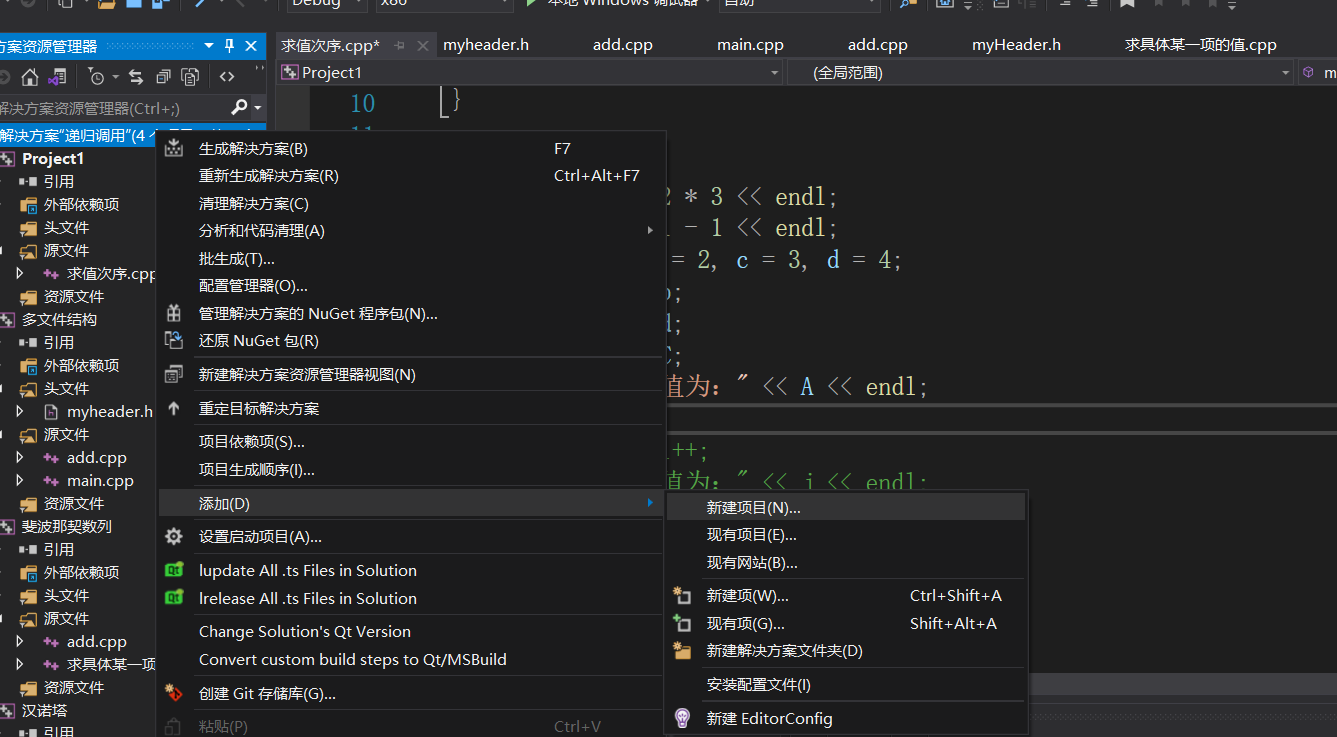Click the pending changes filter clock icon
Screen dimensions: 1337x737
pyautogui.click(x=96, y=77)
